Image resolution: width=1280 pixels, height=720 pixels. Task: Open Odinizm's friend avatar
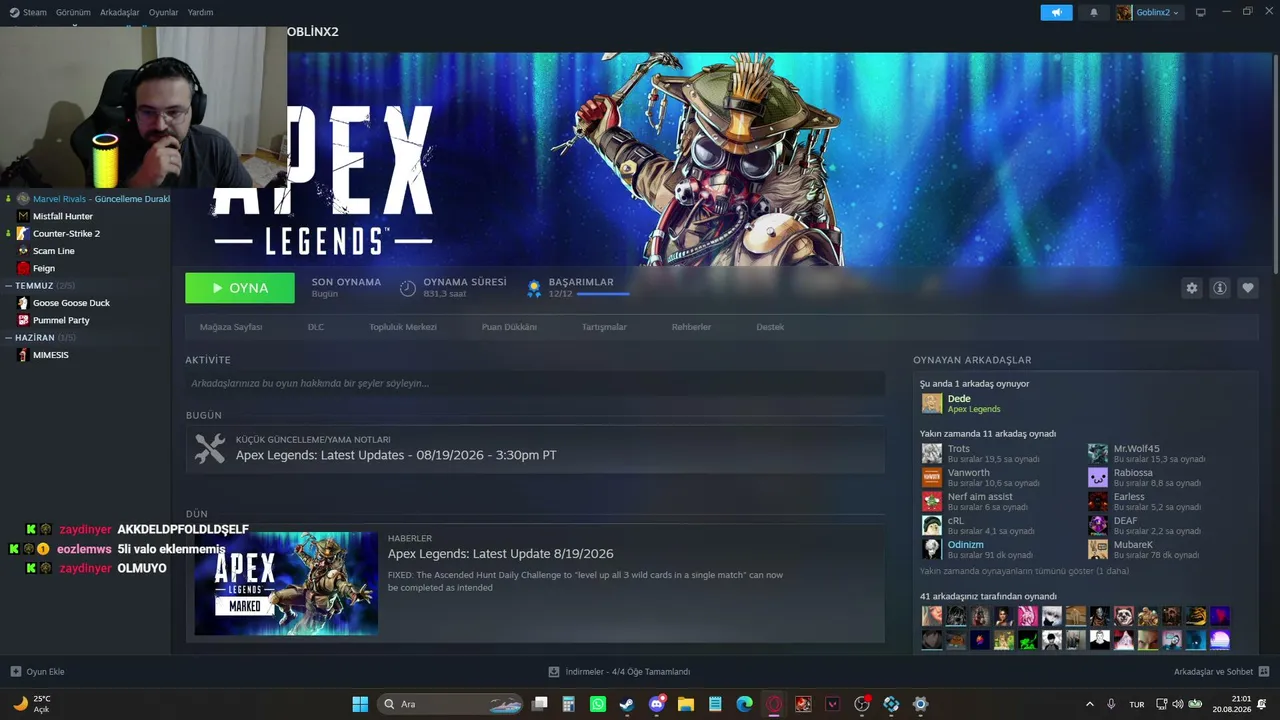[x=932, y=549]
